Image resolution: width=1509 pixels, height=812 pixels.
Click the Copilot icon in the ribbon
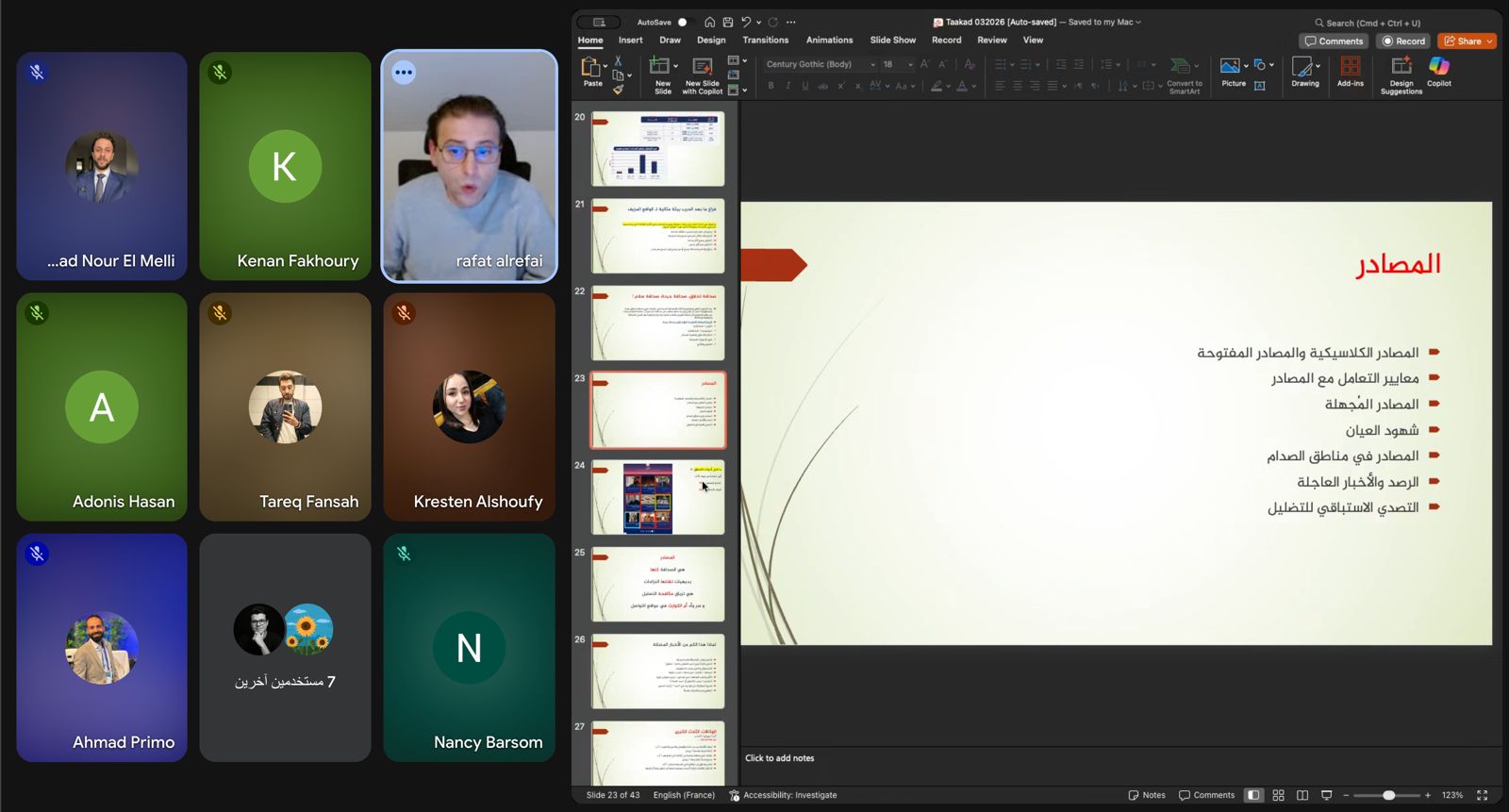(x=1438, y=67)
